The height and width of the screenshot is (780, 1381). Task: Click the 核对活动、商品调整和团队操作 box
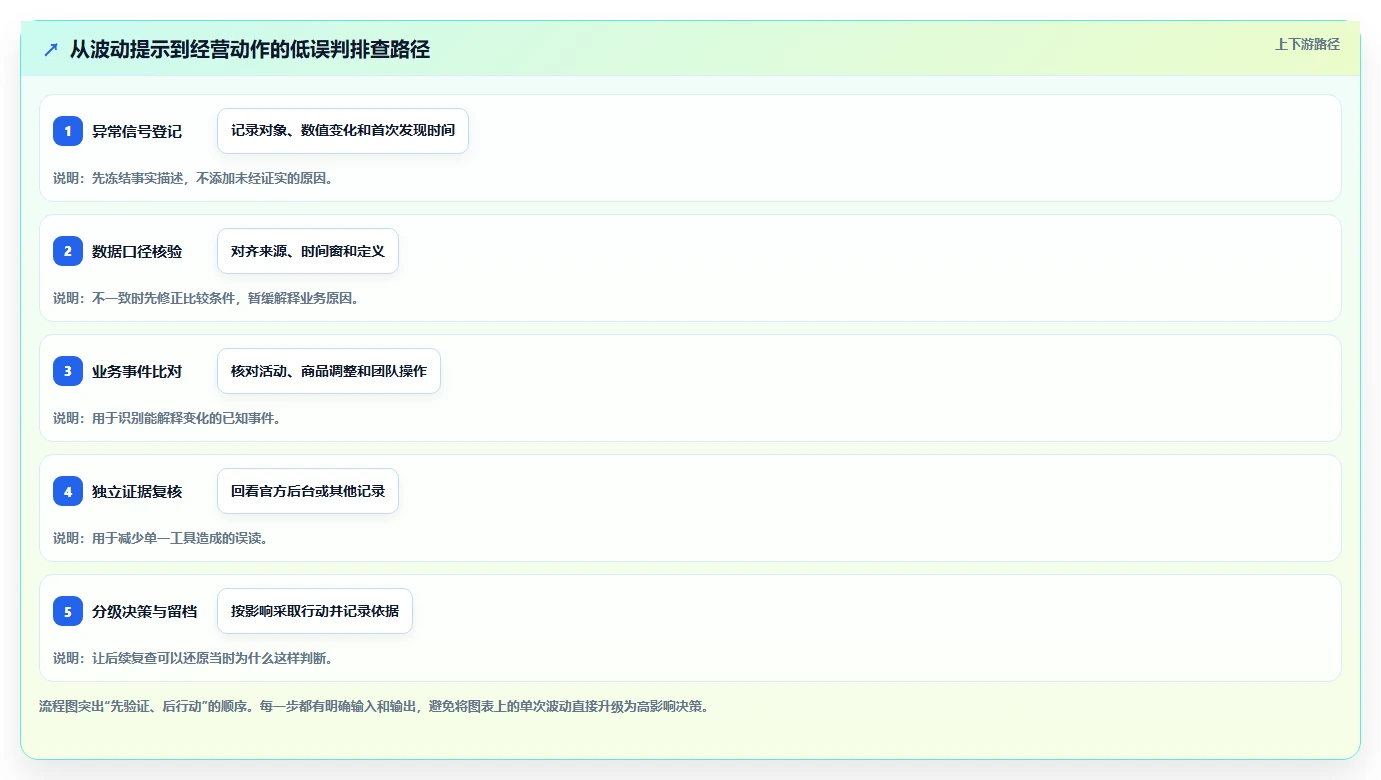tap(329, 371)
